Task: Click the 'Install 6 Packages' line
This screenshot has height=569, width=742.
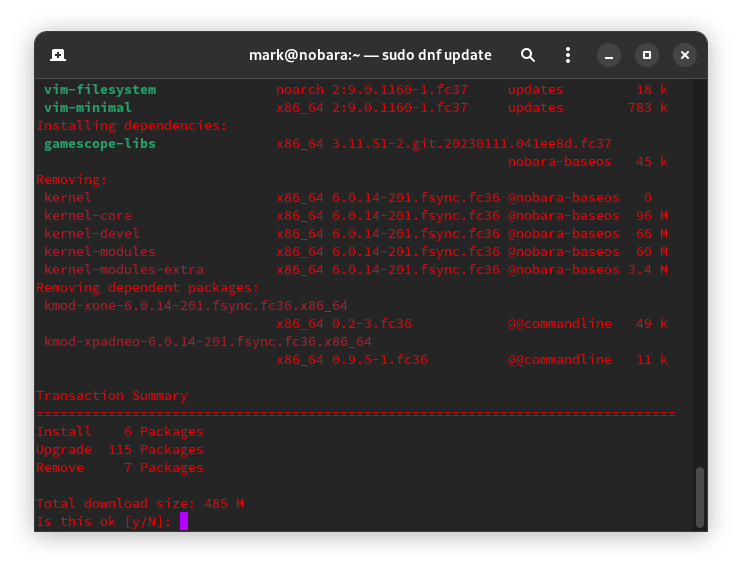Action: point(120,431)
